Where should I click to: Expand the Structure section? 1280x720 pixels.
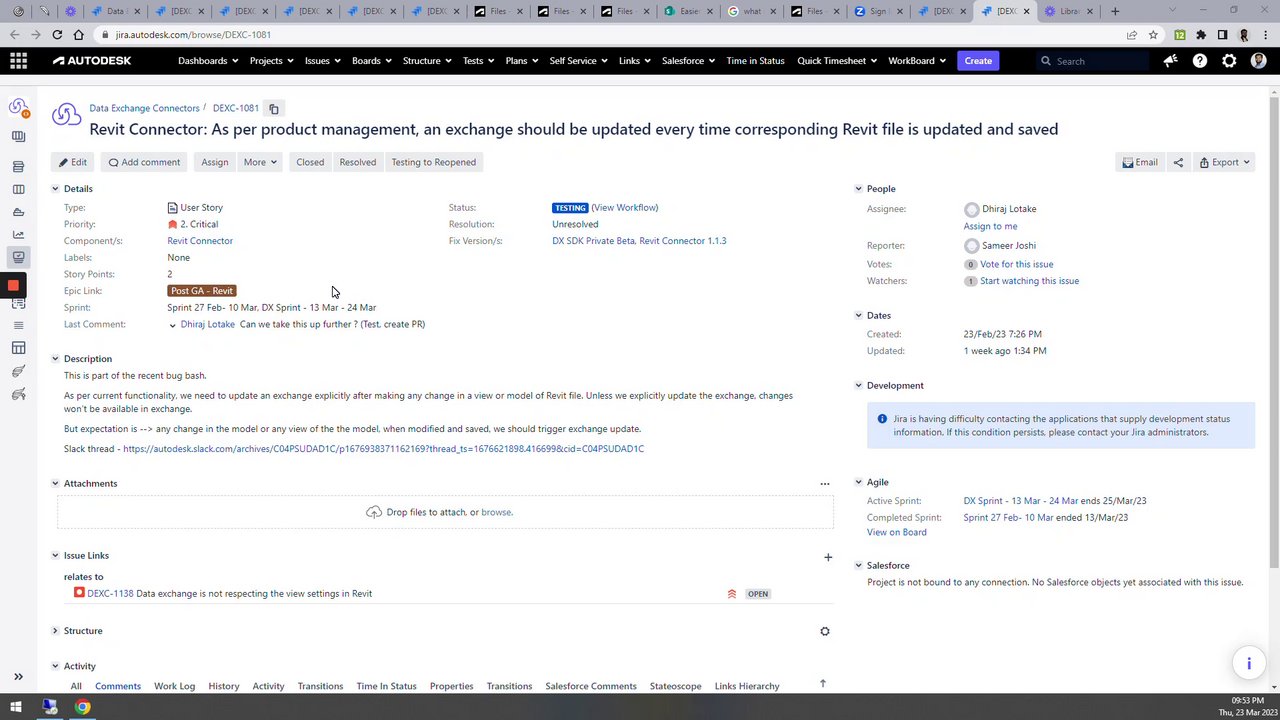pos(55,631)
